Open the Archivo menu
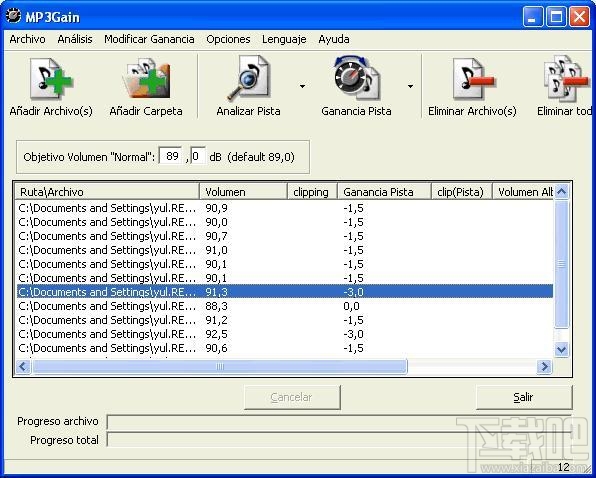The width and height of the screenshot is (596, 478). click(27, 39)
